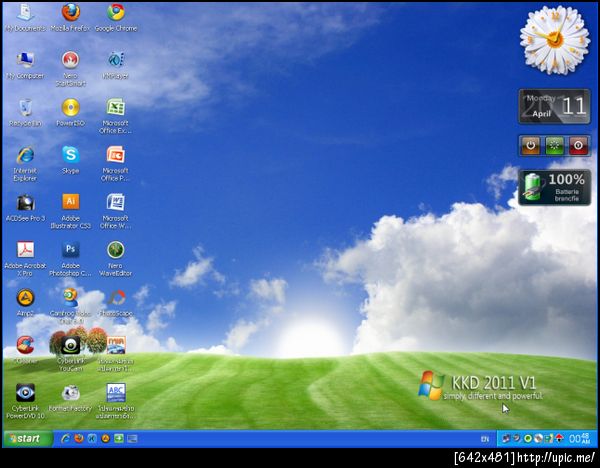
Task: Click the daisy flower clock gadget
Action: click(555, 40)
